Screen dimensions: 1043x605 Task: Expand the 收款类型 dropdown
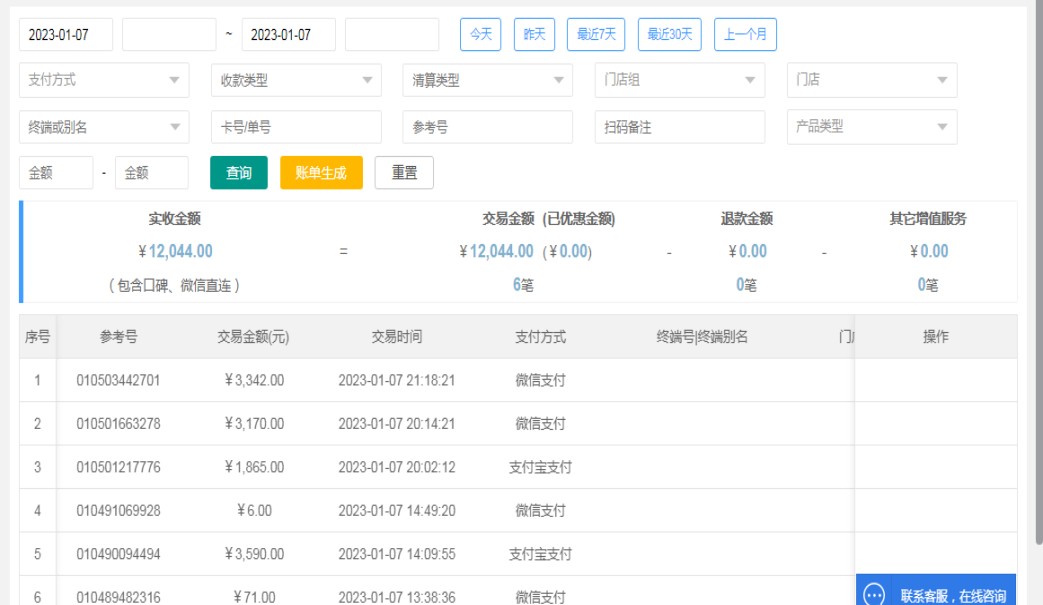click(x=296, y=81)
